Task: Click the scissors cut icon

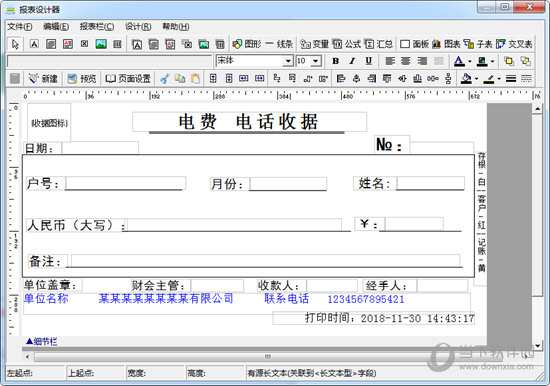Action: click(164, 78)
